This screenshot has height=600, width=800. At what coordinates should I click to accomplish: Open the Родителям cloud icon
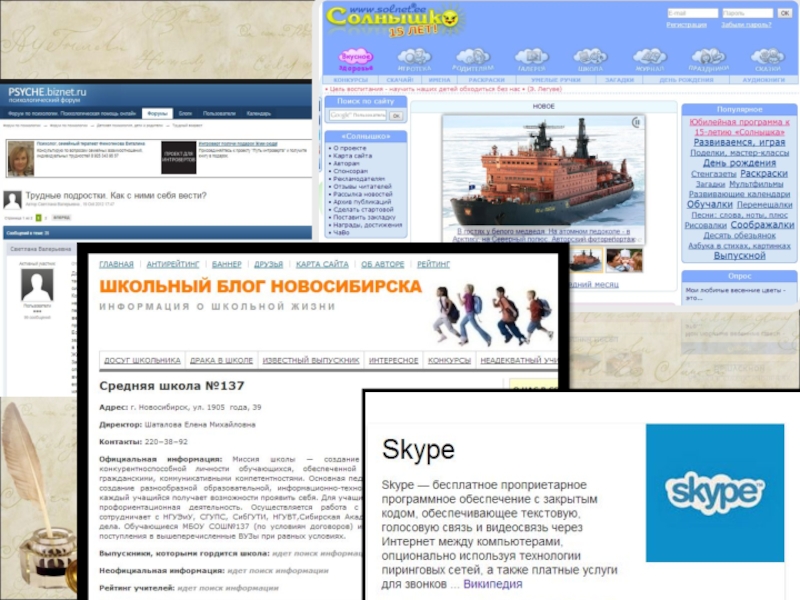pyautogui.click(x=473, y=60)
